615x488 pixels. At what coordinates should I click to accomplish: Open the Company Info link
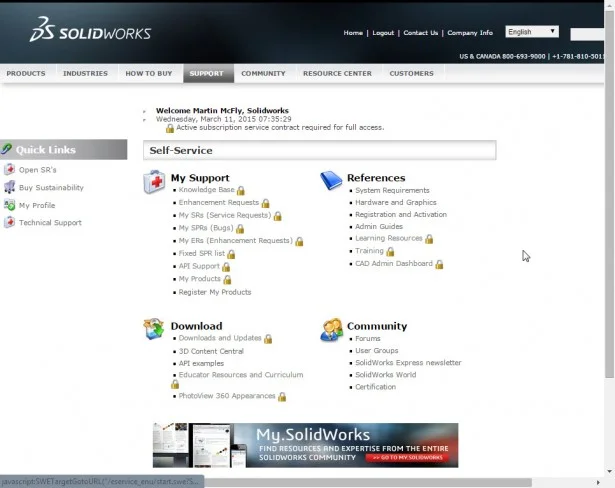tap(470, 33)
